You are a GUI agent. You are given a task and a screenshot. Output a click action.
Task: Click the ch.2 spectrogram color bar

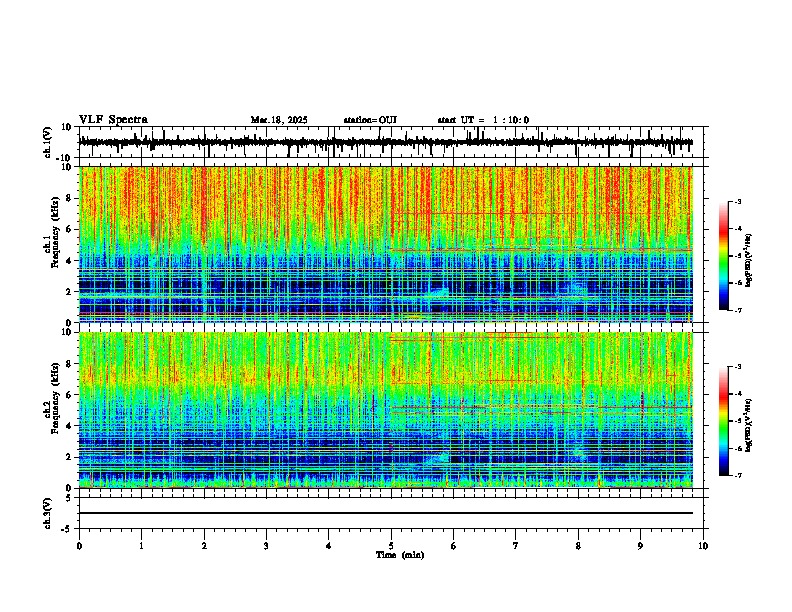pos(724,421)
